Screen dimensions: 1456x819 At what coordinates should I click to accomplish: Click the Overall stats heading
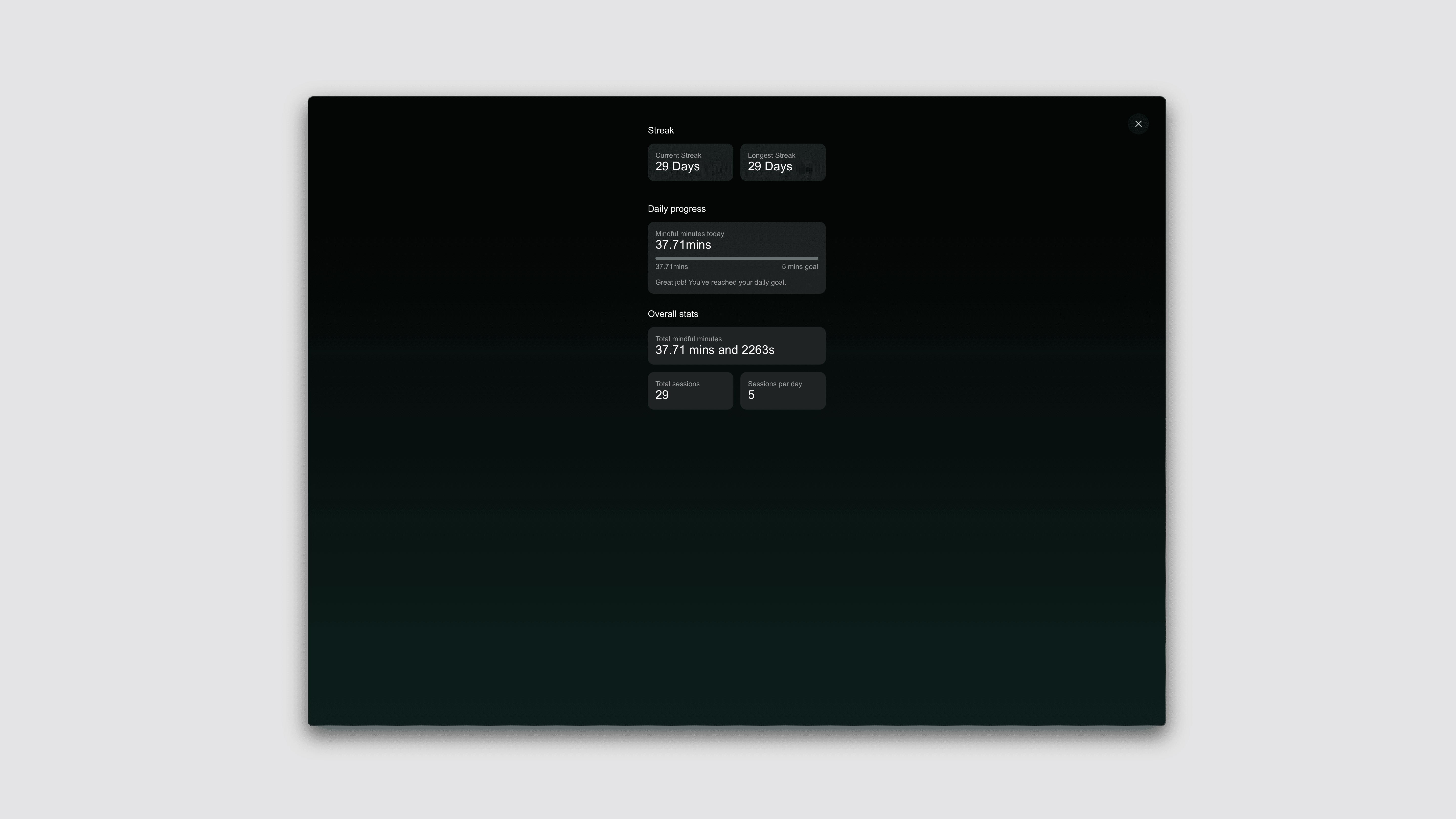673,314
